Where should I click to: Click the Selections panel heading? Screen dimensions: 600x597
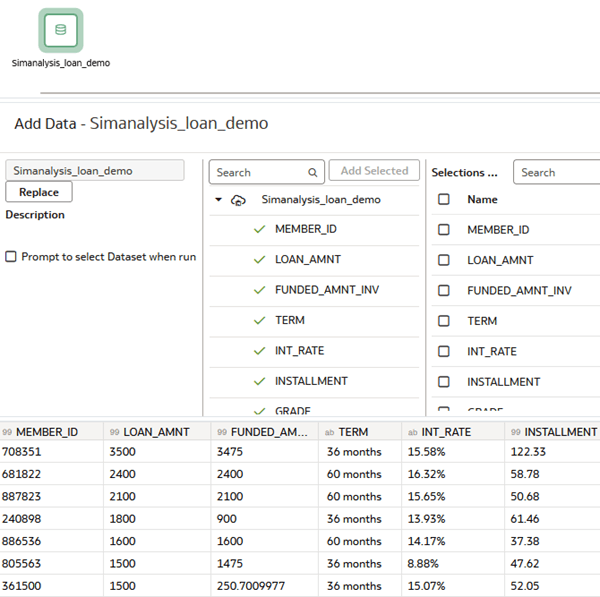pos(464,173)
